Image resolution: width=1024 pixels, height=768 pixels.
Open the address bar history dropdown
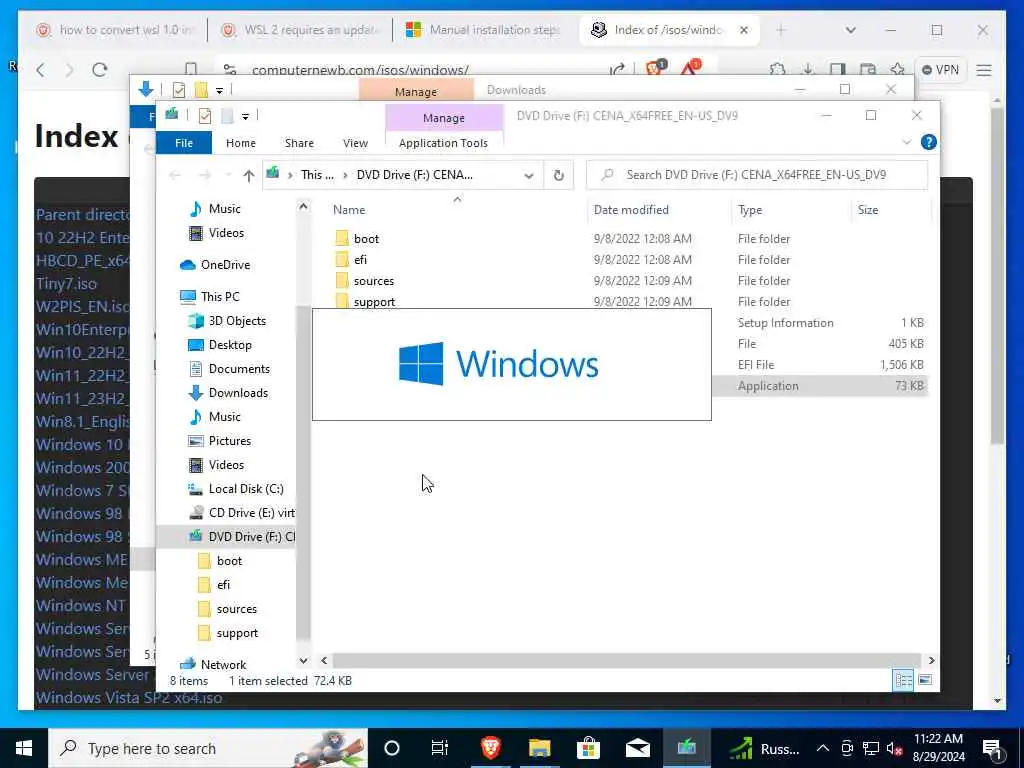(528, 175)
